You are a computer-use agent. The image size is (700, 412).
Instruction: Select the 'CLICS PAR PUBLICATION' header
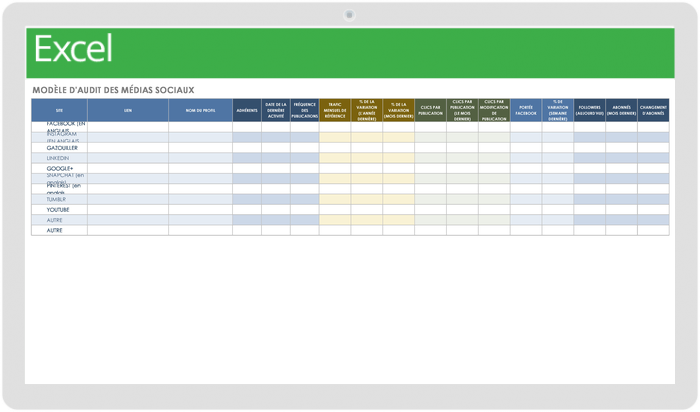coord(430,110)
